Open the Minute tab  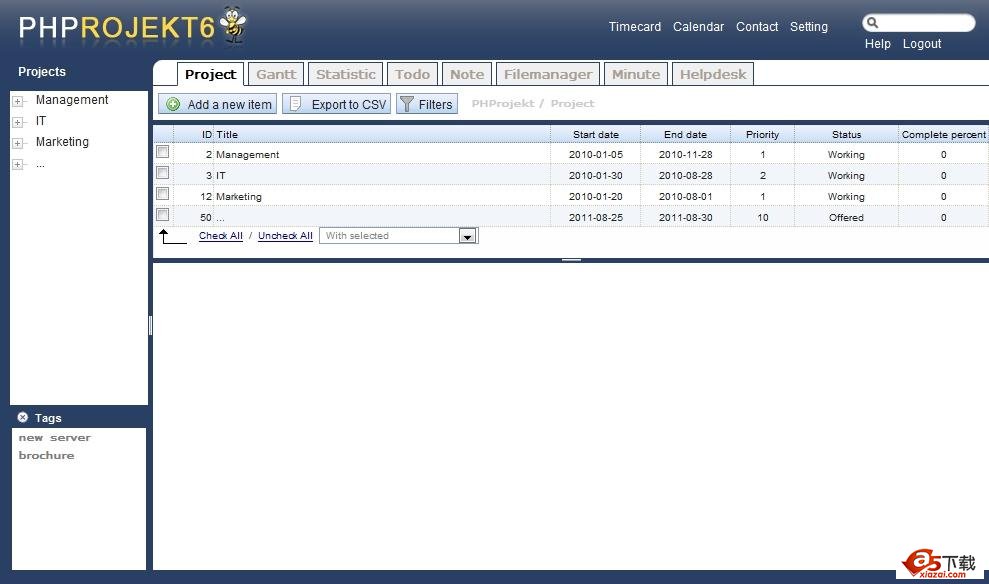pyautogui.click(x=636, y=74)
